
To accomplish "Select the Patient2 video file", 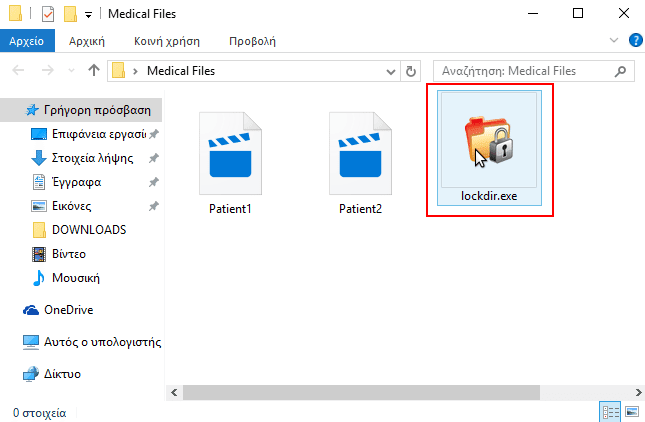I will (x=360, y=163).
